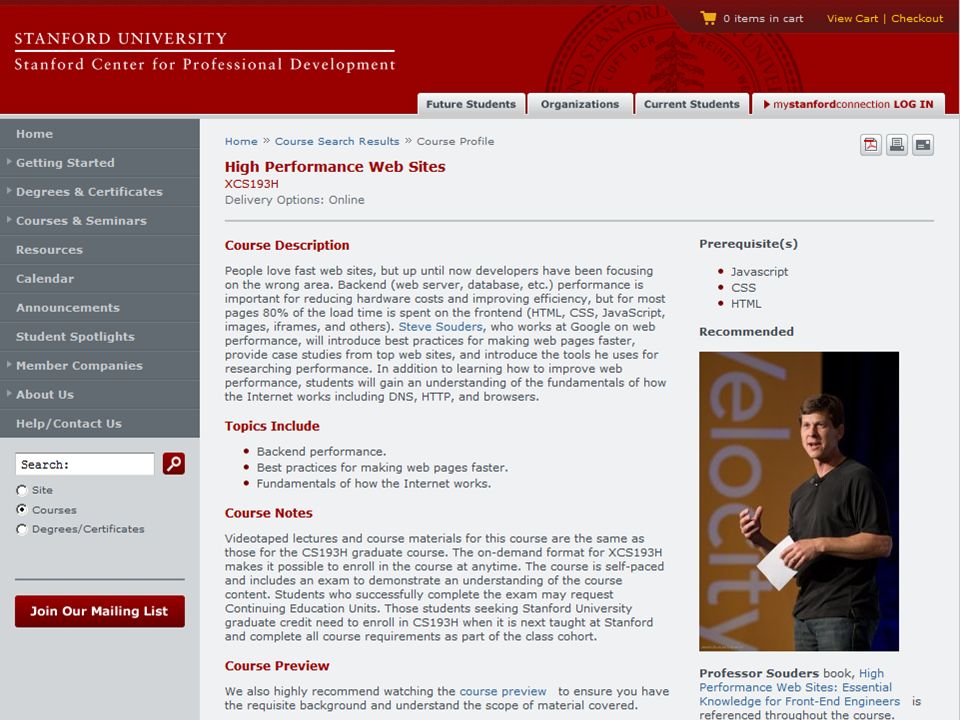The height and width of the screenshot is (720, 960).
Task: Click the Backend performance topic bullet
Action: [x=321, y=451]
